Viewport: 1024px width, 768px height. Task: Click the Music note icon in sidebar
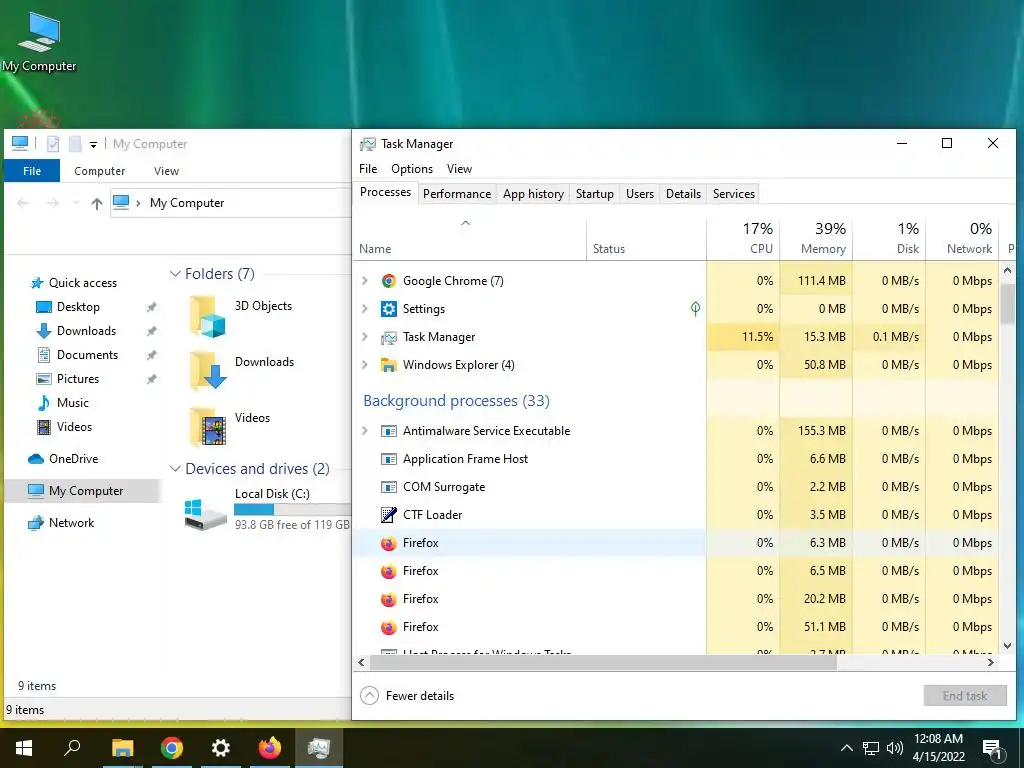(x=44, y=403)
